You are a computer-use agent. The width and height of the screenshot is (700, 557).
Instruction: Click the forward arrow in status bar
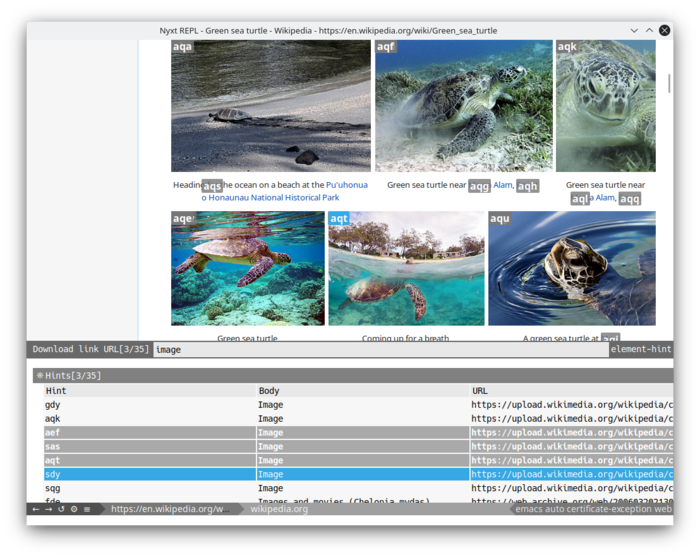(48, 509)
